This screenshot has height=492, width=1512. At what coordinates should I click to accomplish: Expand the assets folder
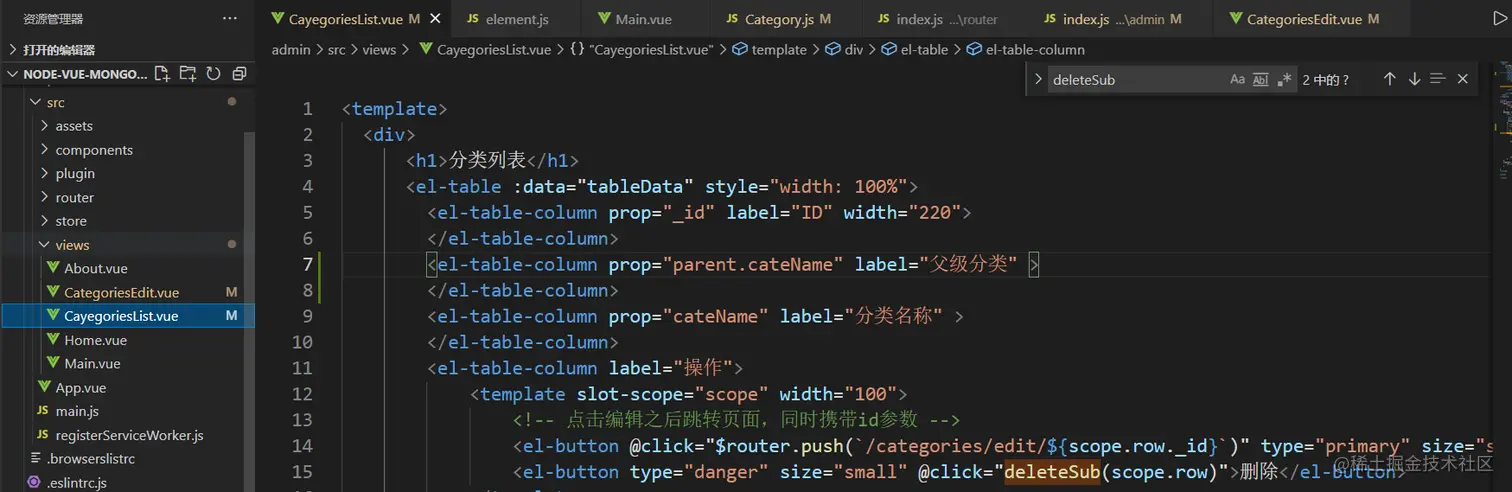coord(127,126)
